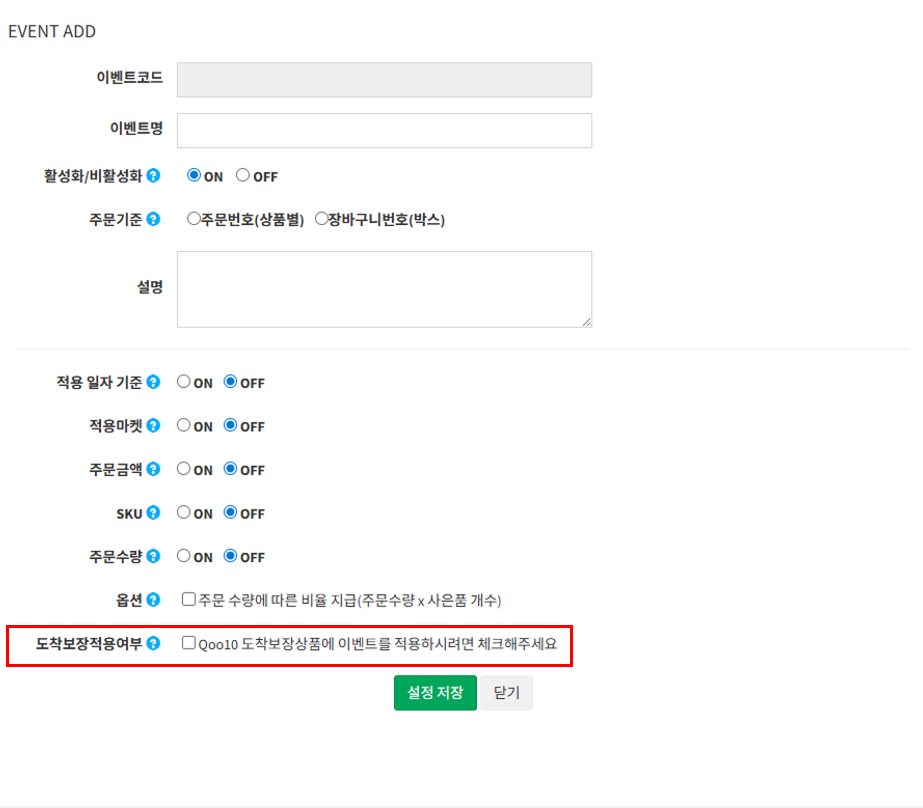
Task: Click the EVENT ADD heading
Action: coord(52,31)
